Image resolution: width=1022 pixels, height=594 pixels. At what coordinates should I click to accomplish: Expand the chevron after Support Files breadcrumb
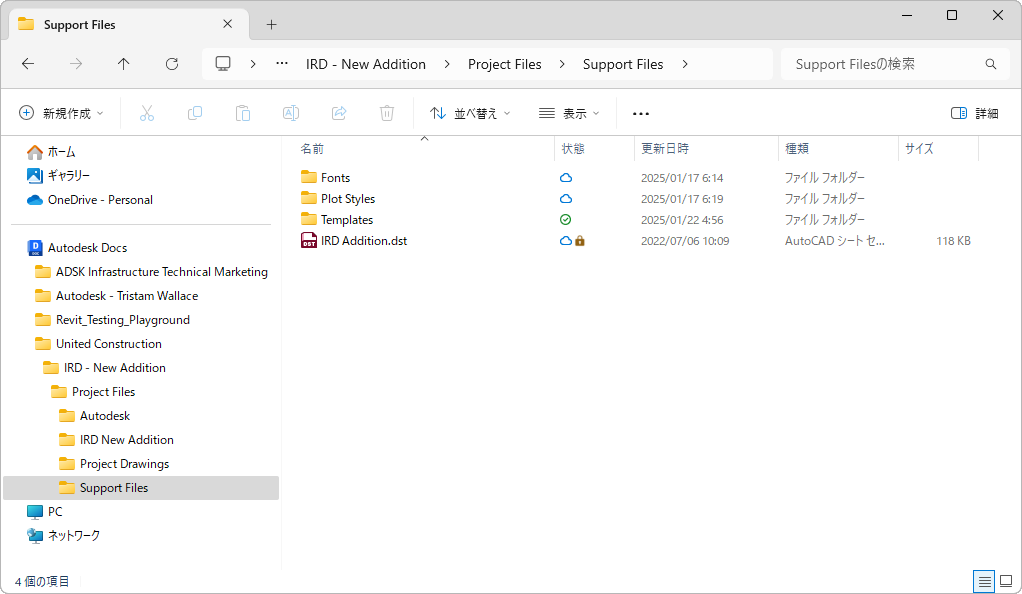point(684,64)
